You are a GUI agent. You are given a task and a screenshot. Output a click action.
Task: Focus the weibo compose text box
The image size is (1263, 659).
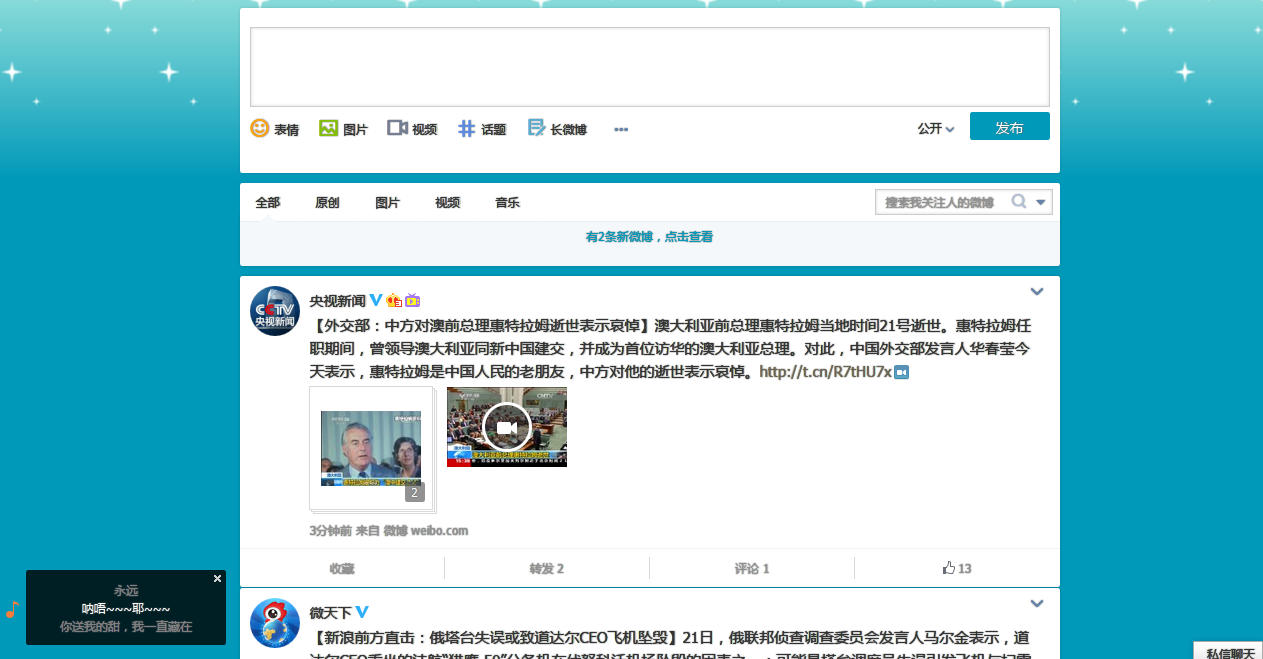coord(649,66)
